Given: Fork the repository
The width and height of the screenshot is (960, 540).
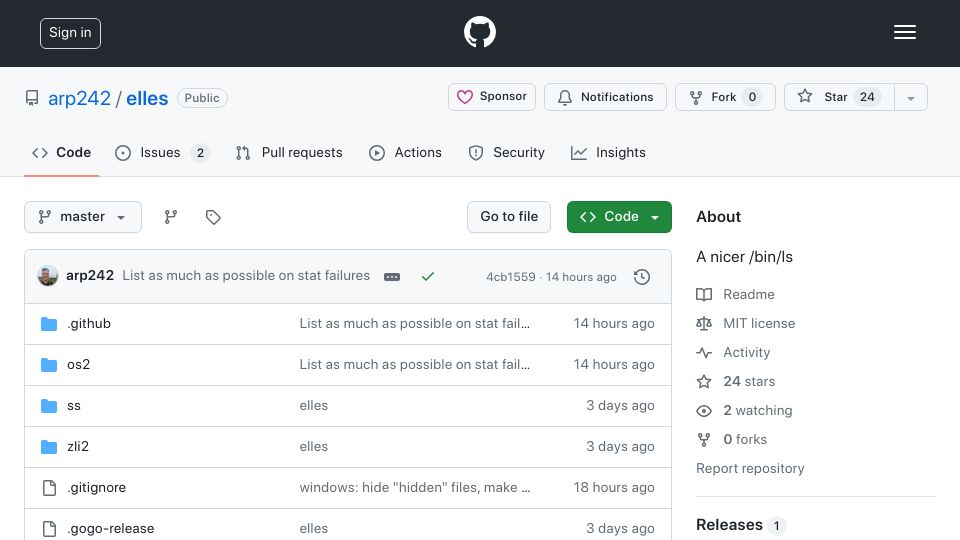Looking at the screenshot, I should click(x=725, y=97).
